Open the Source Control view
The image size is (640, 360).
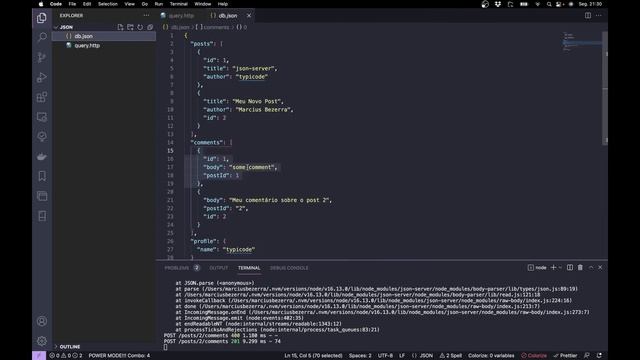coord(42,58)
